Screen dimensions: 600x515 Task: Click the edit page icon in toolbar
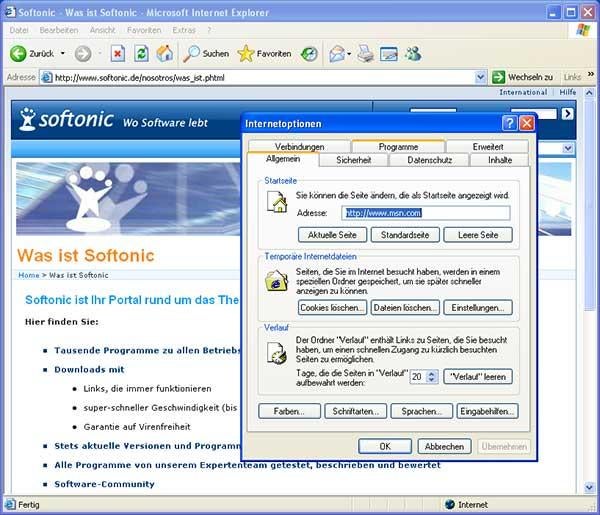(x=388, y=54)
